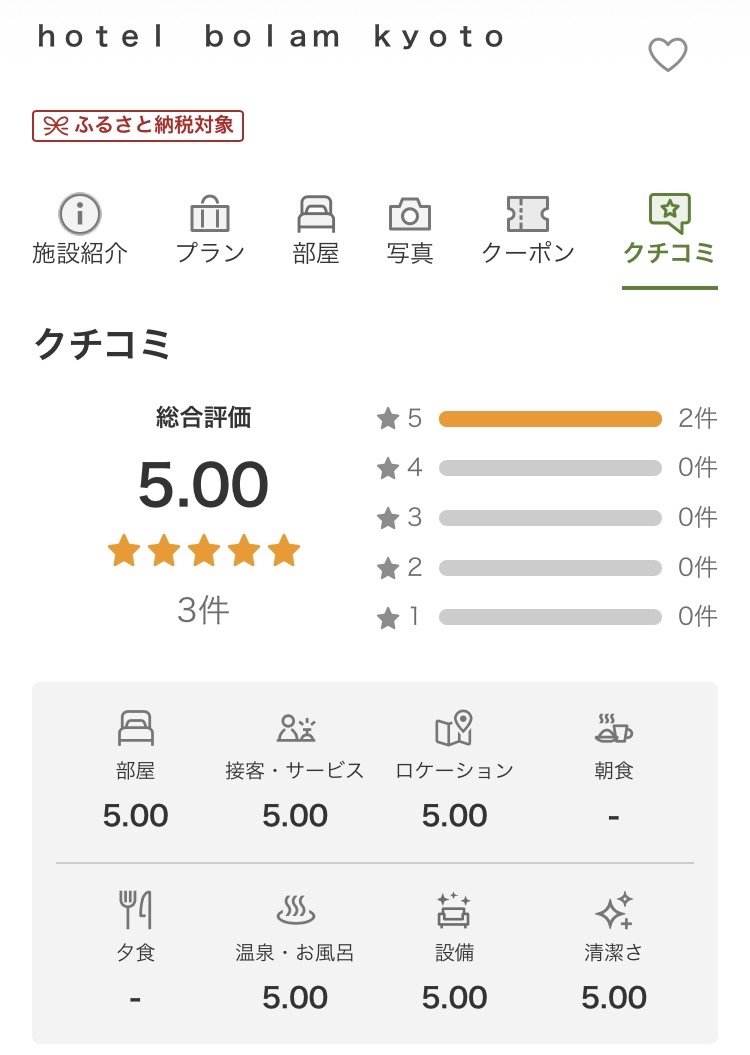This screenshot has height=1055, width=750.
Task: Click the 4-star rating bar
Action: tap(550, 468)
